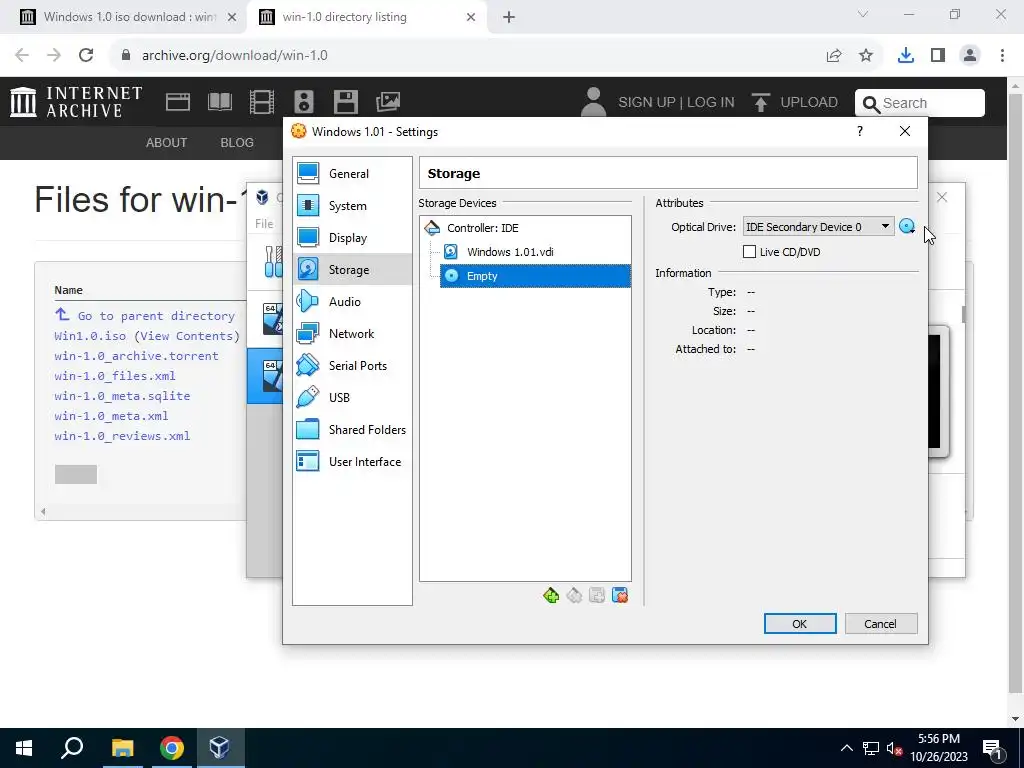Open USB settings category
This screenshot has height=768, width=1024.
tap(352, 398)
